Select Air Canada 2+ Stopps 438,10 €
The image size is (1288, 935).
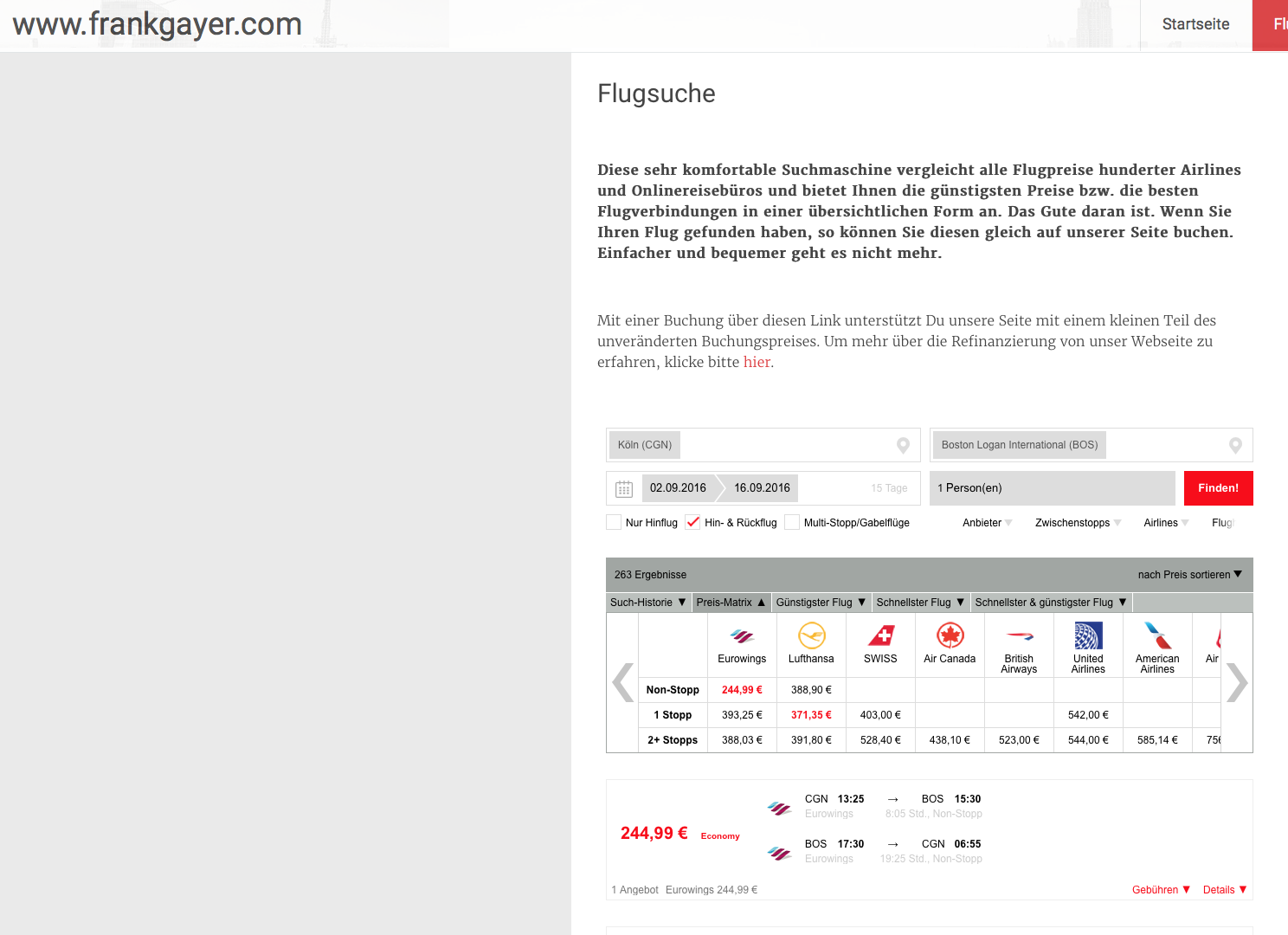(x=950, y=740)
